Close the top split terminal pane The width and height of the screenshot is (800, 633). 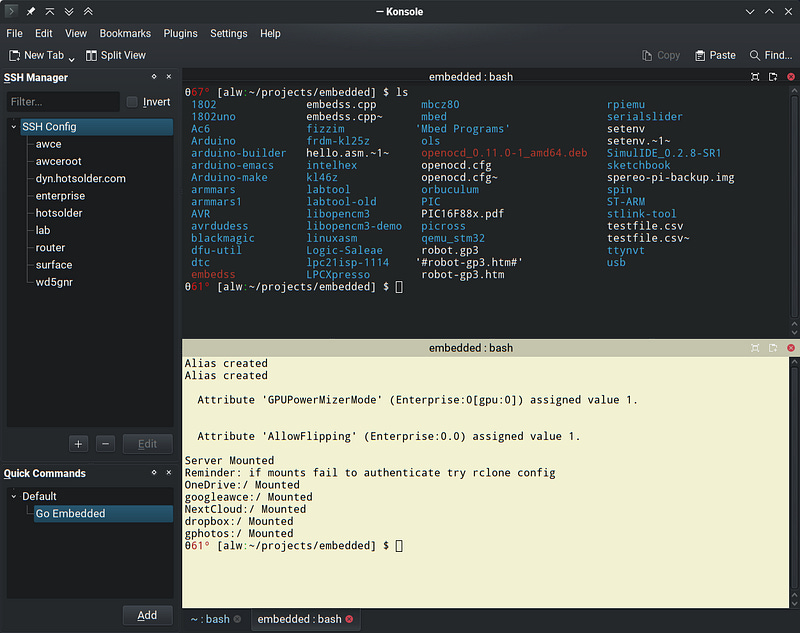pyautogui.click(x=791, y=77)
